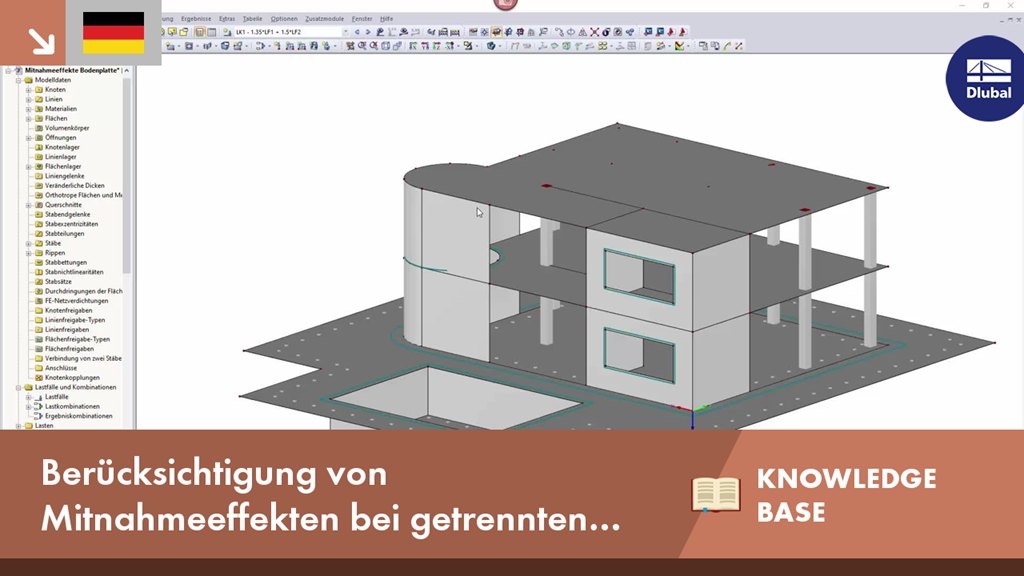The width and height of the screenshot is (1024, 576).
Task: Collapse the Modelldaten tree branch
Action: pyautogui.click(x=20, y=79)
